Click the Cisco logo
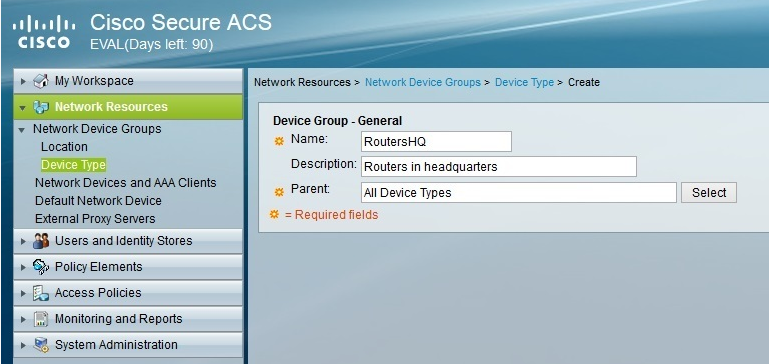 click(44, 31)
